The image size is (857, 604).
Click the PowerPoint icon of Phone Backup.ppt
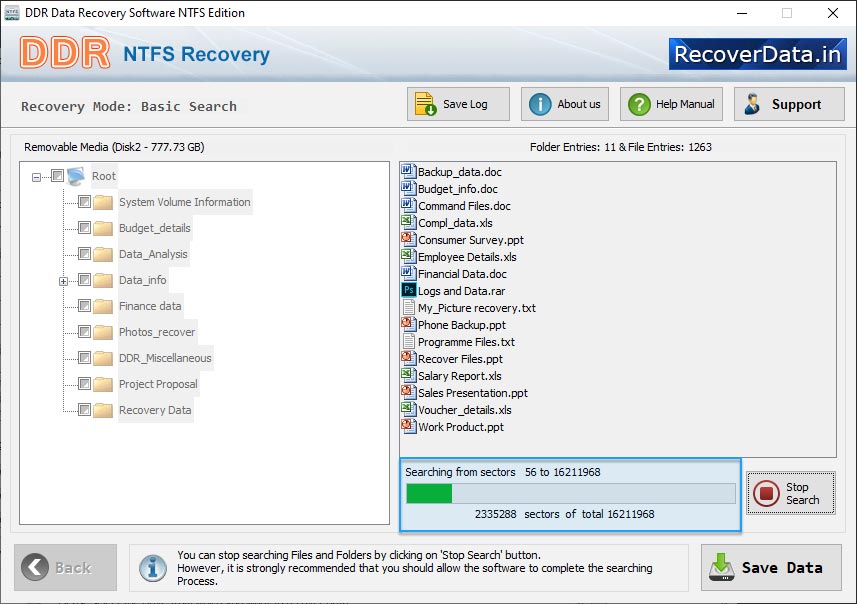pos(408,324)
